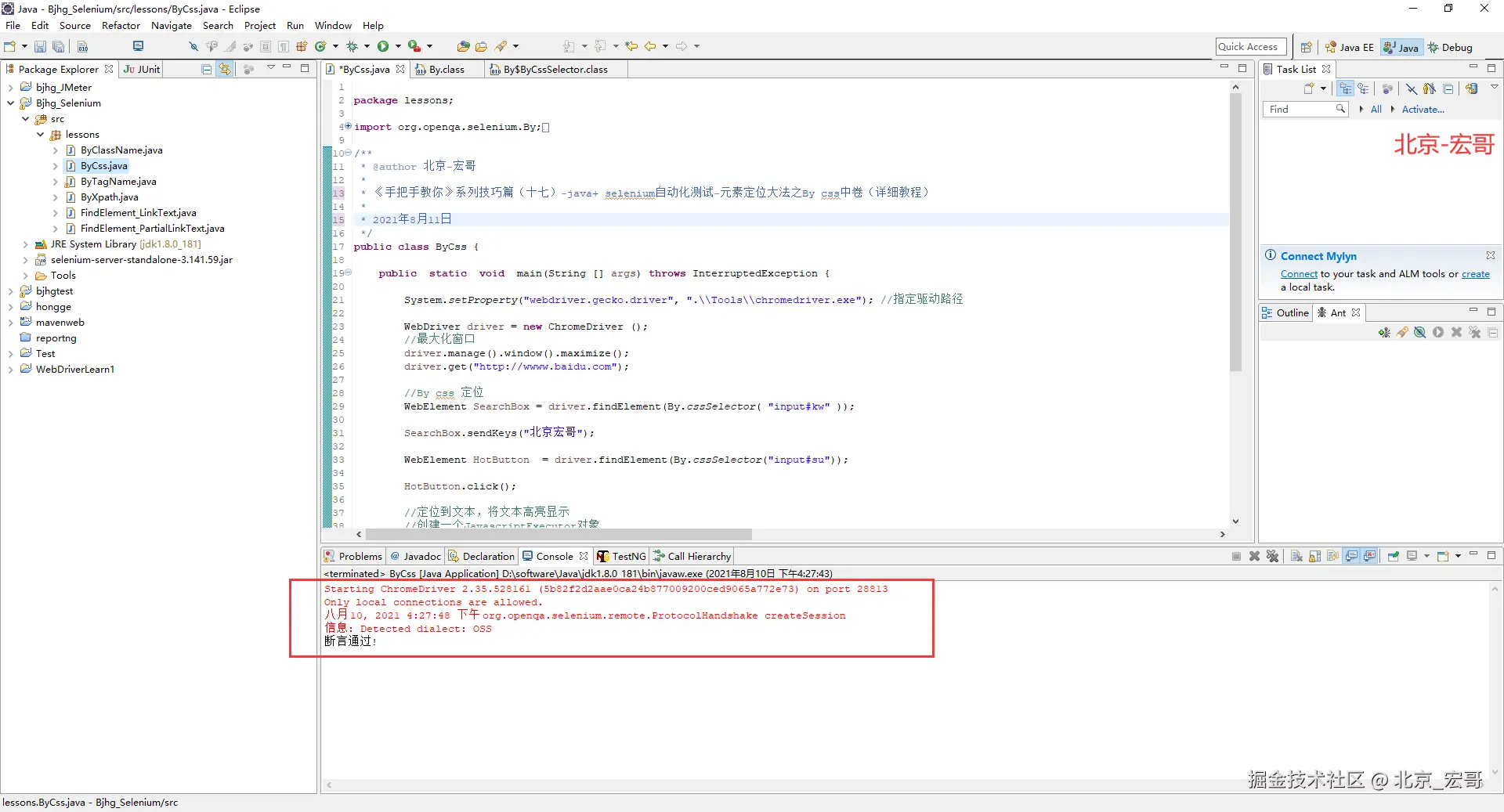Click the Open Perspective icon
1504x812 pixels.
pos(1306,47)
